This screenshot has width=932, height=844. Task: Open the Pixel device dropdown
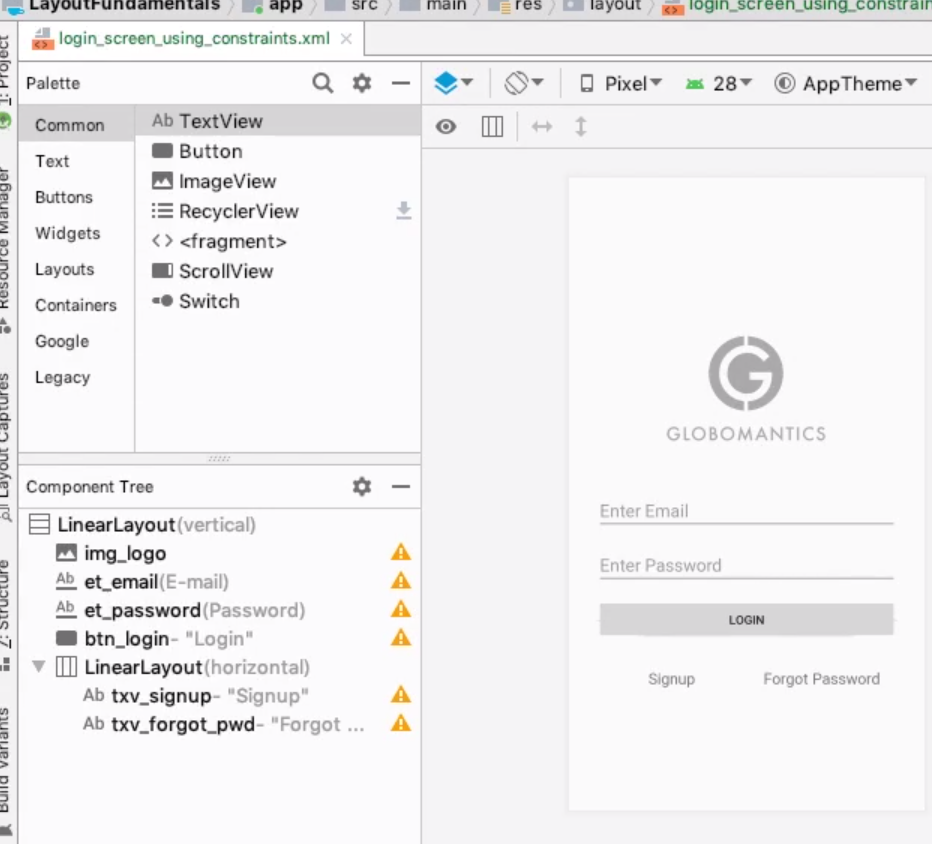pyautogui.click(x=621, y=84)
